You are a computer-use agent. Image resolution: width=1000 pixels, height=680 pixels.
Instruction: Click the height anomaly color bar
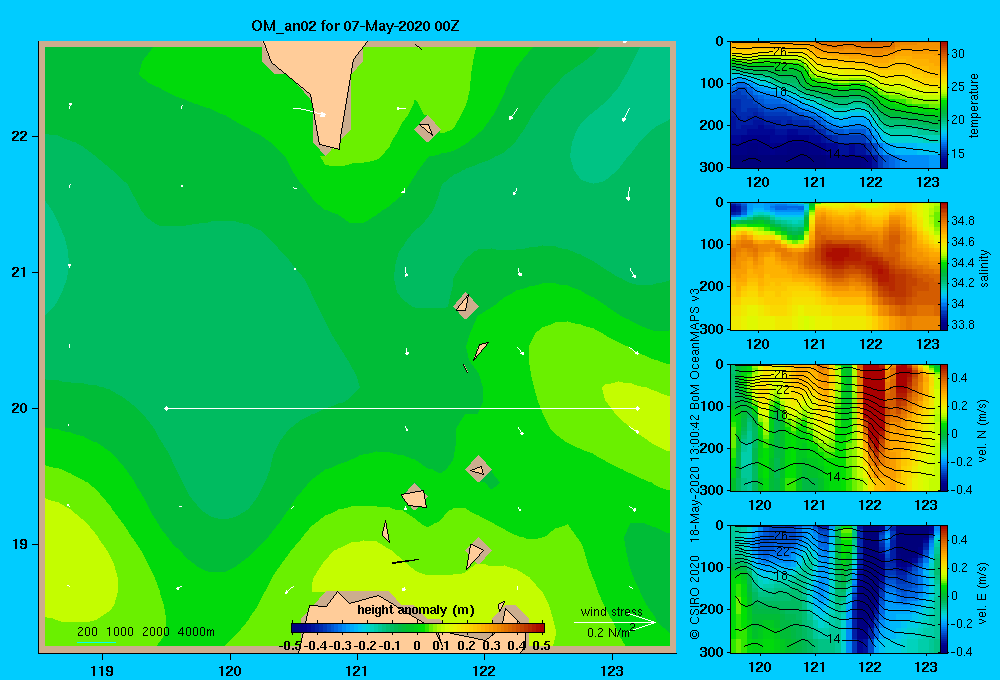[418, 628]
